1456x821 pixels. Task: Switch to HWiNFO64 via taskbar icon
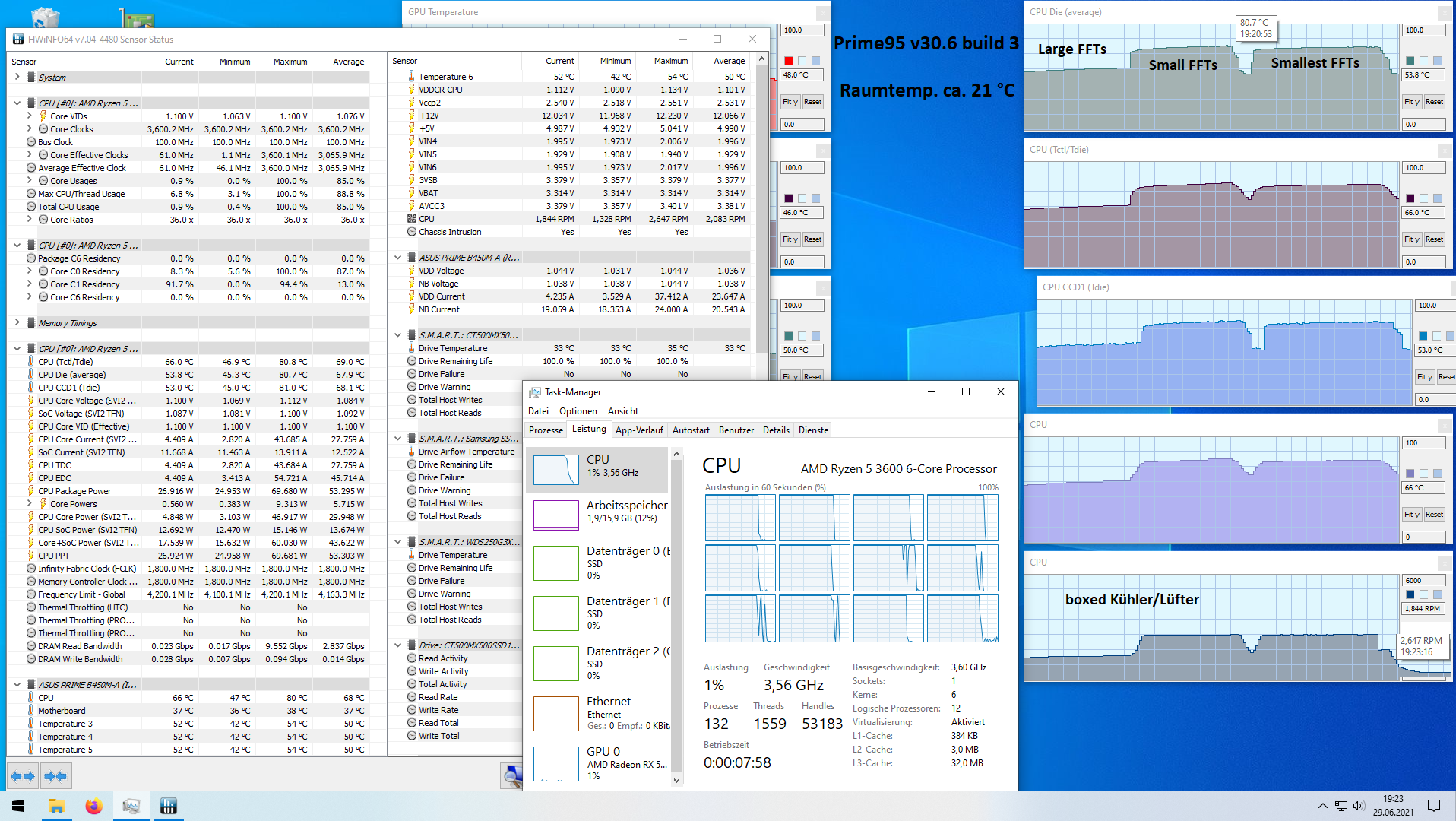[168, 806]
